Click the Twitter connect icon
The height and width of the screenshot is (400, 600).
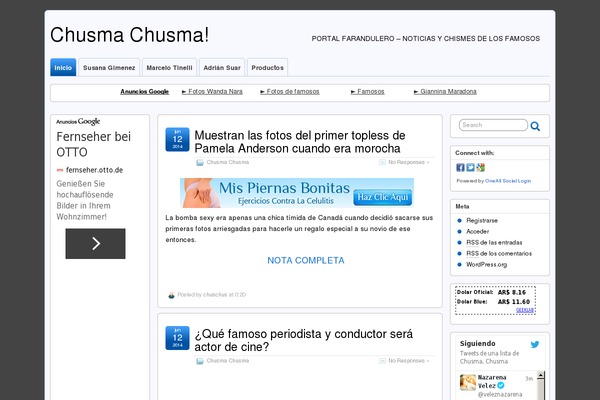point(470,167)
